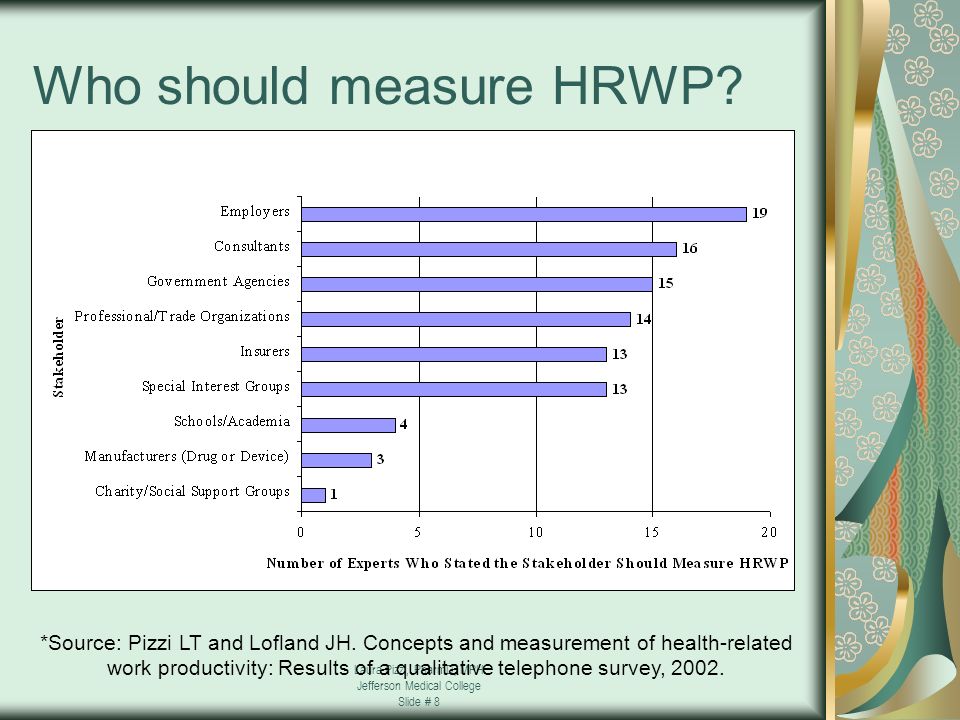This screenshot has height=720, width=960.
Task: Click x-axis tick label '15'
Action: 651,532
